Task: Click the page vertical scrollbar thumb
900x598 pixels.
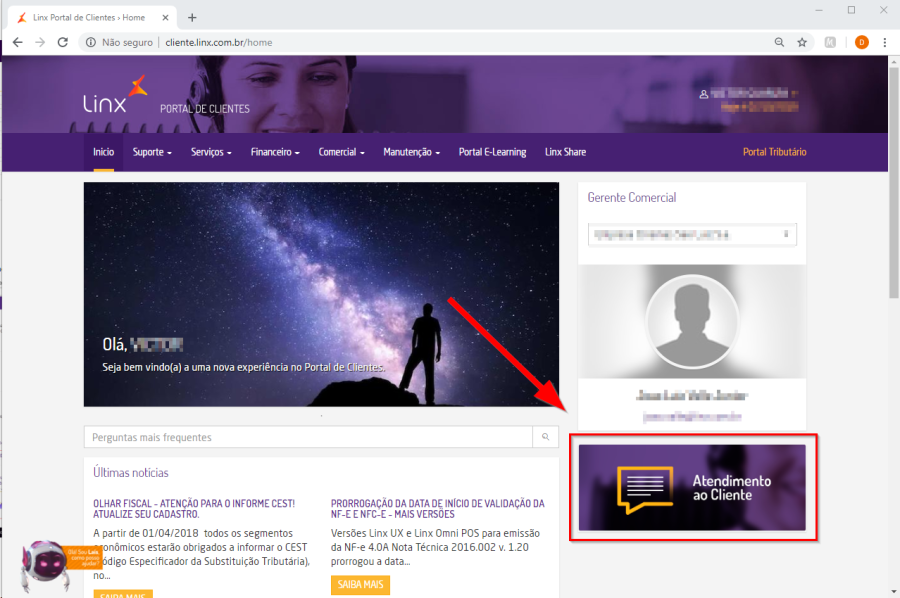Action: coord(894,182)
